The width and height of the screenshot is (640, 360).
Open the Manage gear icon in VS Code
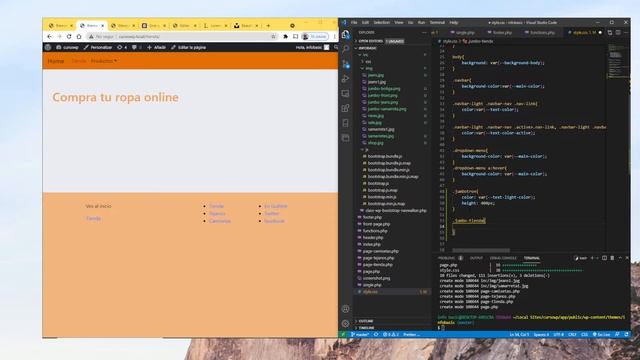(x=345, y=324)
